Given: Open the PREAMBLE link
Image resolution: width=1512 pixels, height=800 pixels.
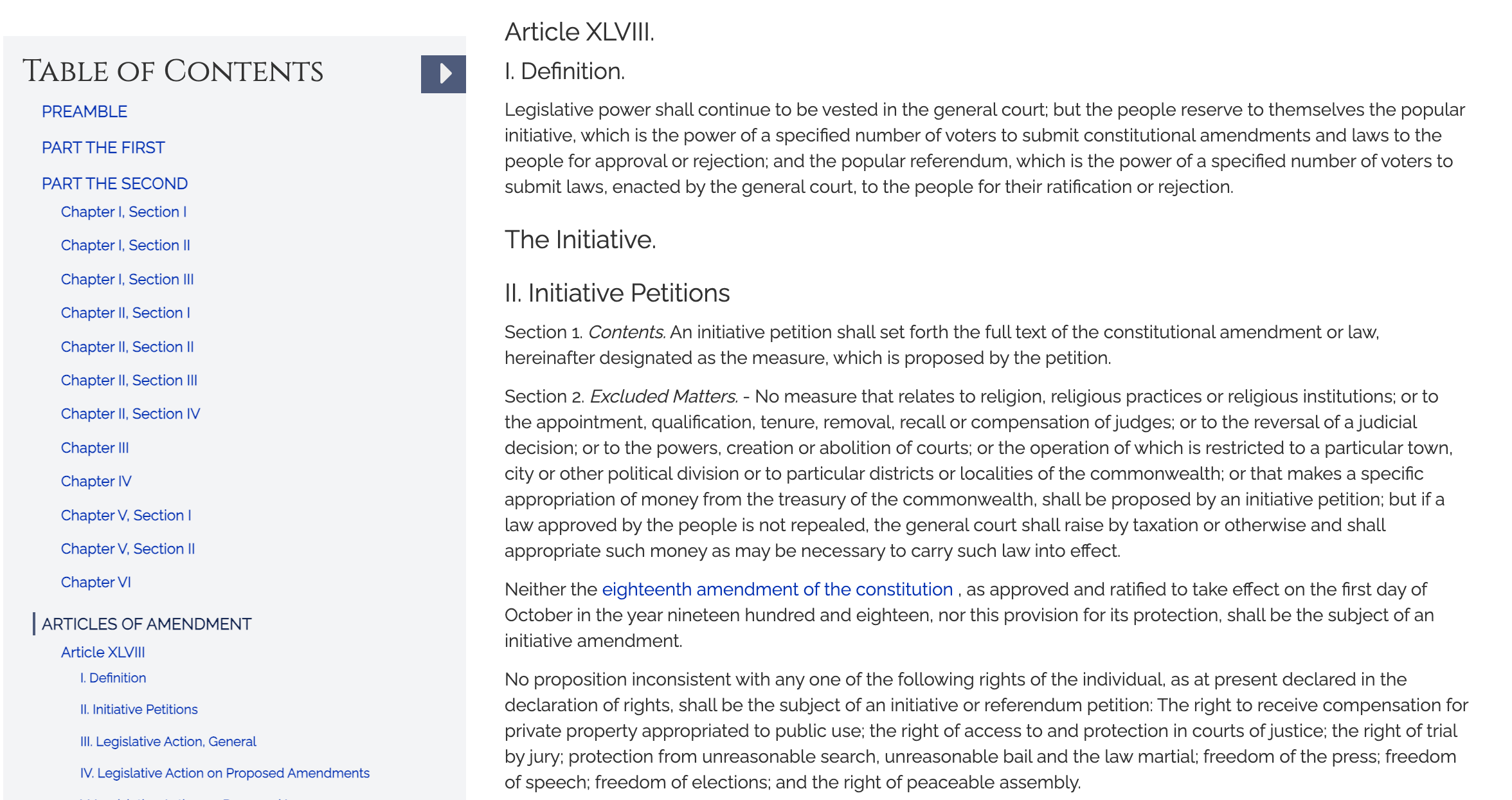Looking at the screenshot, I should (x=84, y=111).
